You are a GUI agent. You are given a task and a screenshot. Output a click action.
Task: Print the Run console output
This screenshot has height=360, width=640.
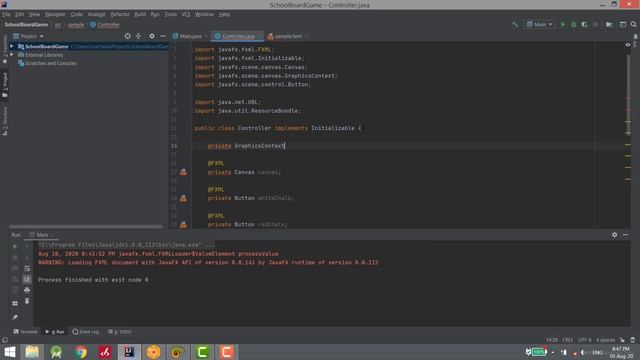click(27, 290)
